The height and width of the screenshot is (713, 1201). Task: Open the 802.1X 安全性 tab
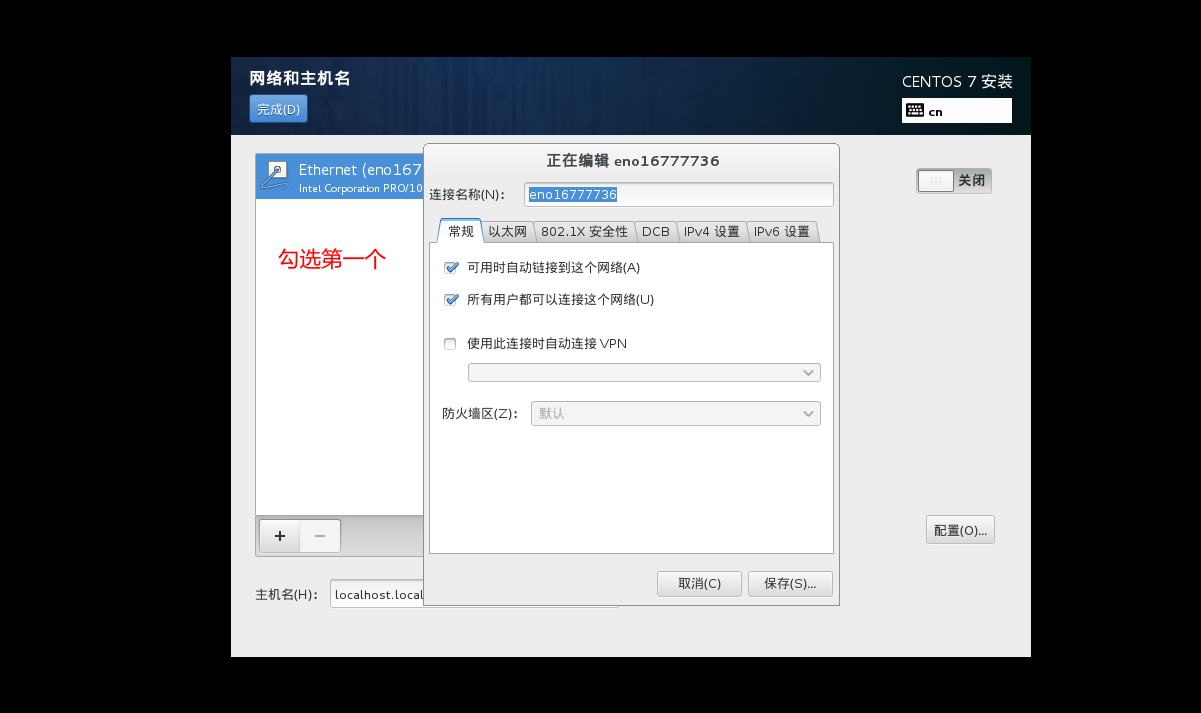click(585, 231)
